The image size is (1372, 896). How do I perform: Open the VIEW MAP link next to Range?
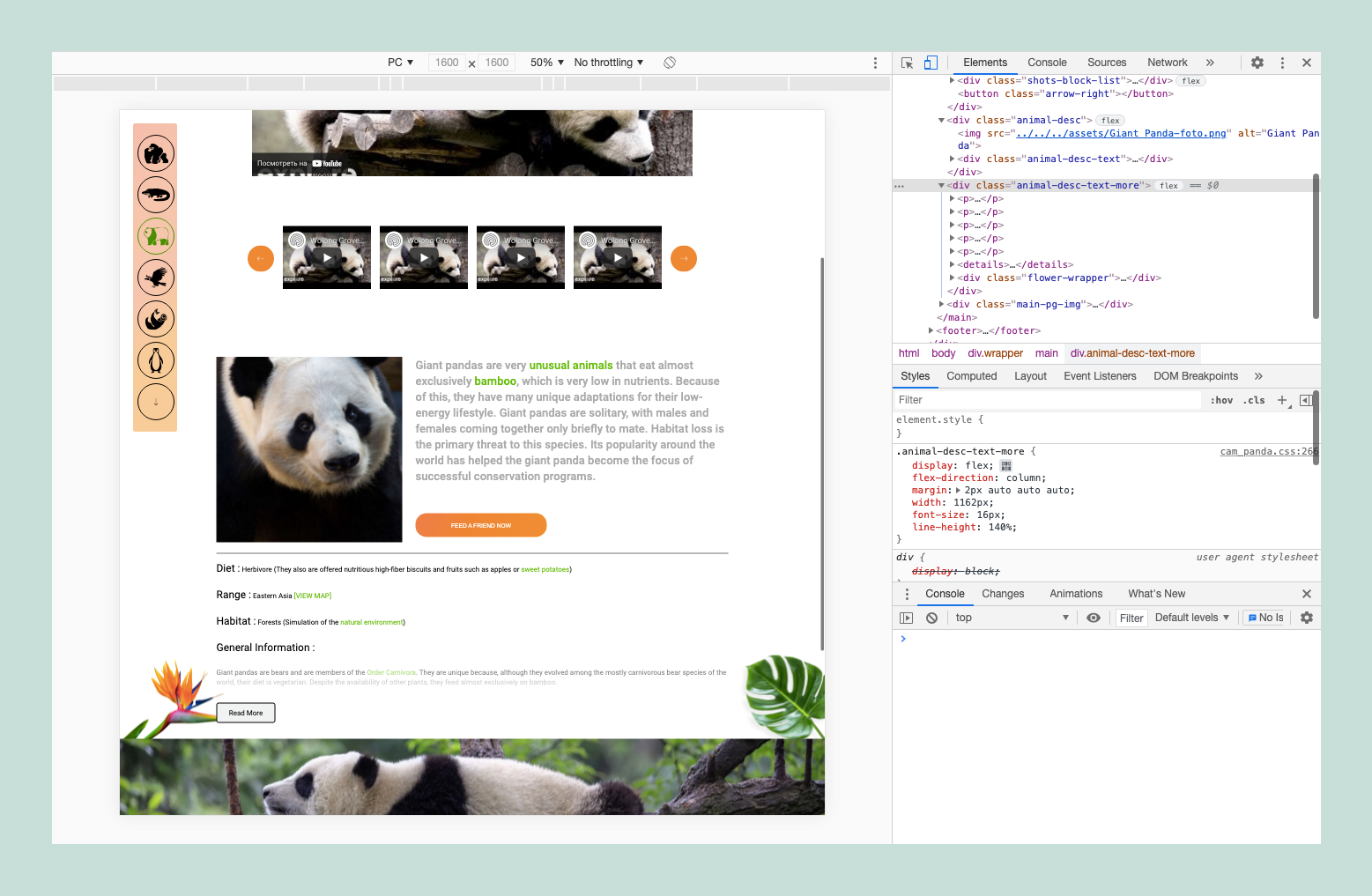(x=313, y=595)
